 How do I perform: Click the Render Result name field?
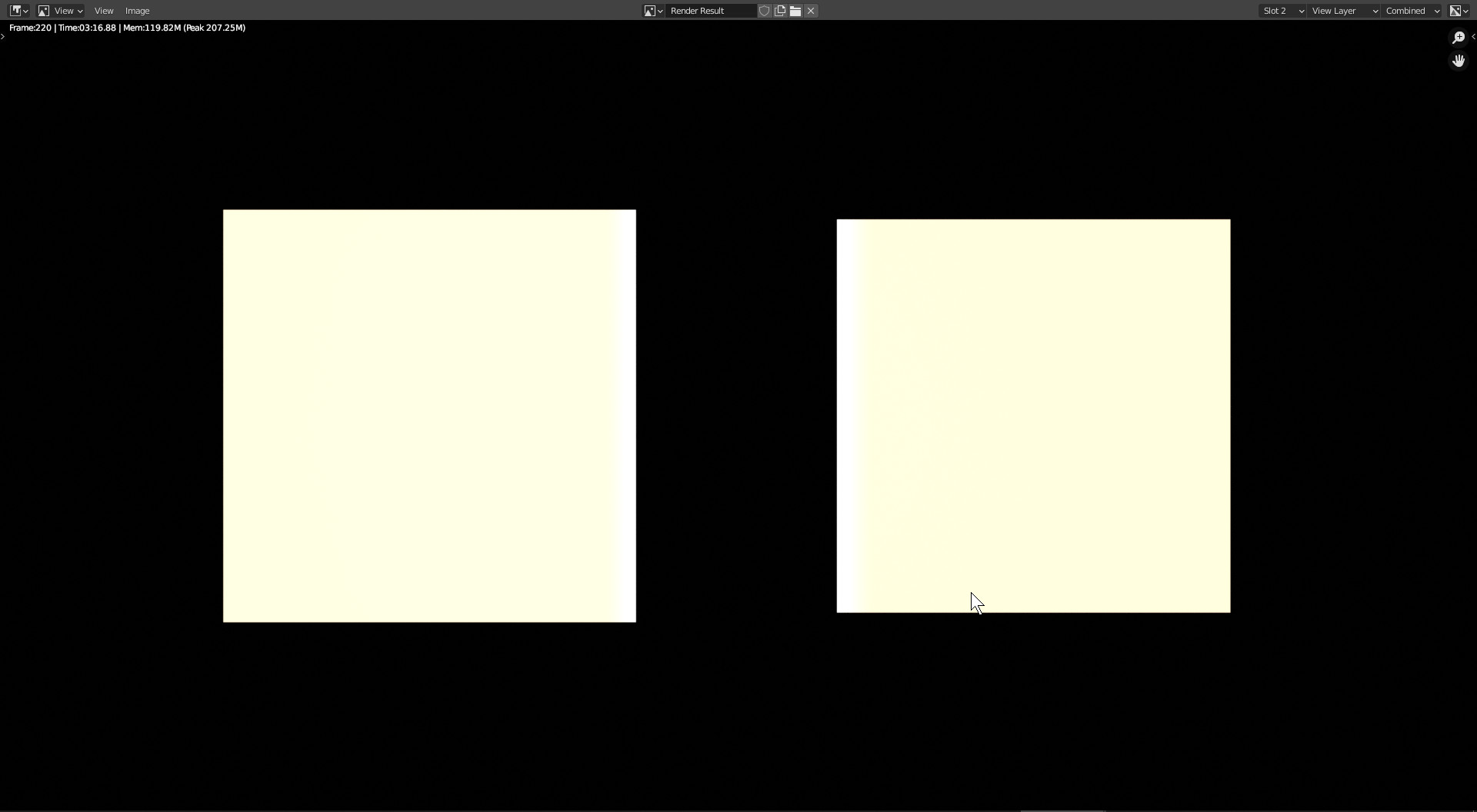point(709,11)
